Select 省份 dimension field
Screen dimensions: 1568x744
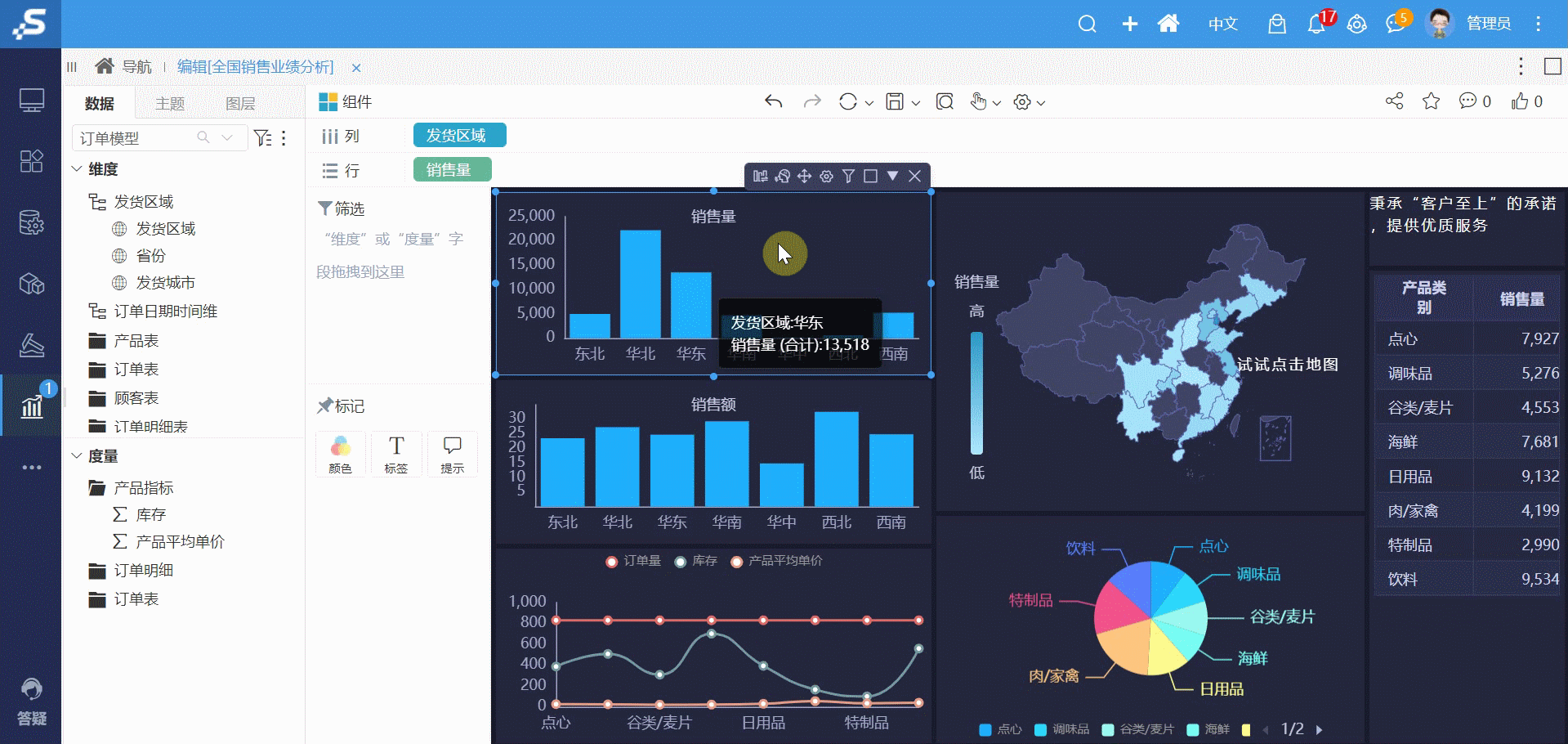[x=150, y=256]
